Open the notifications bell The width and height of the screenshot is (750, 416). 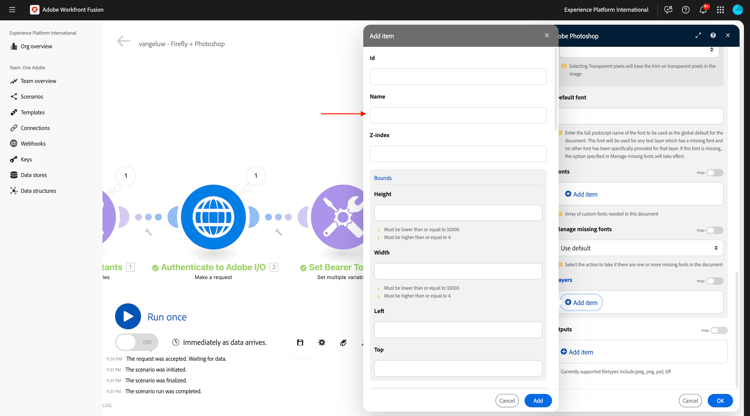(703, 10)
